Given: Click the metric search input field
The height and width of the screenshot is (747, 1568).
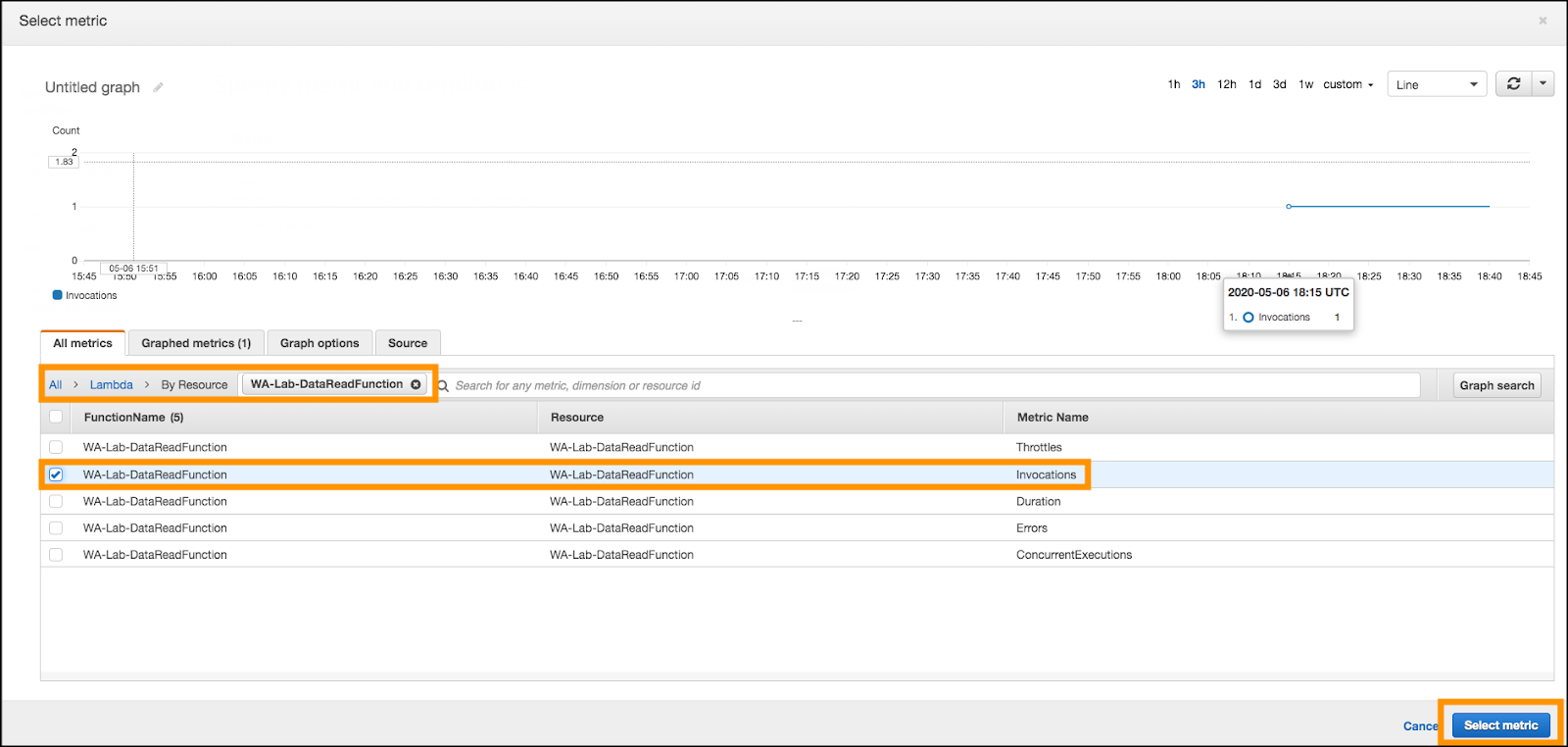Looking at the screenshot, I should 931,385.
